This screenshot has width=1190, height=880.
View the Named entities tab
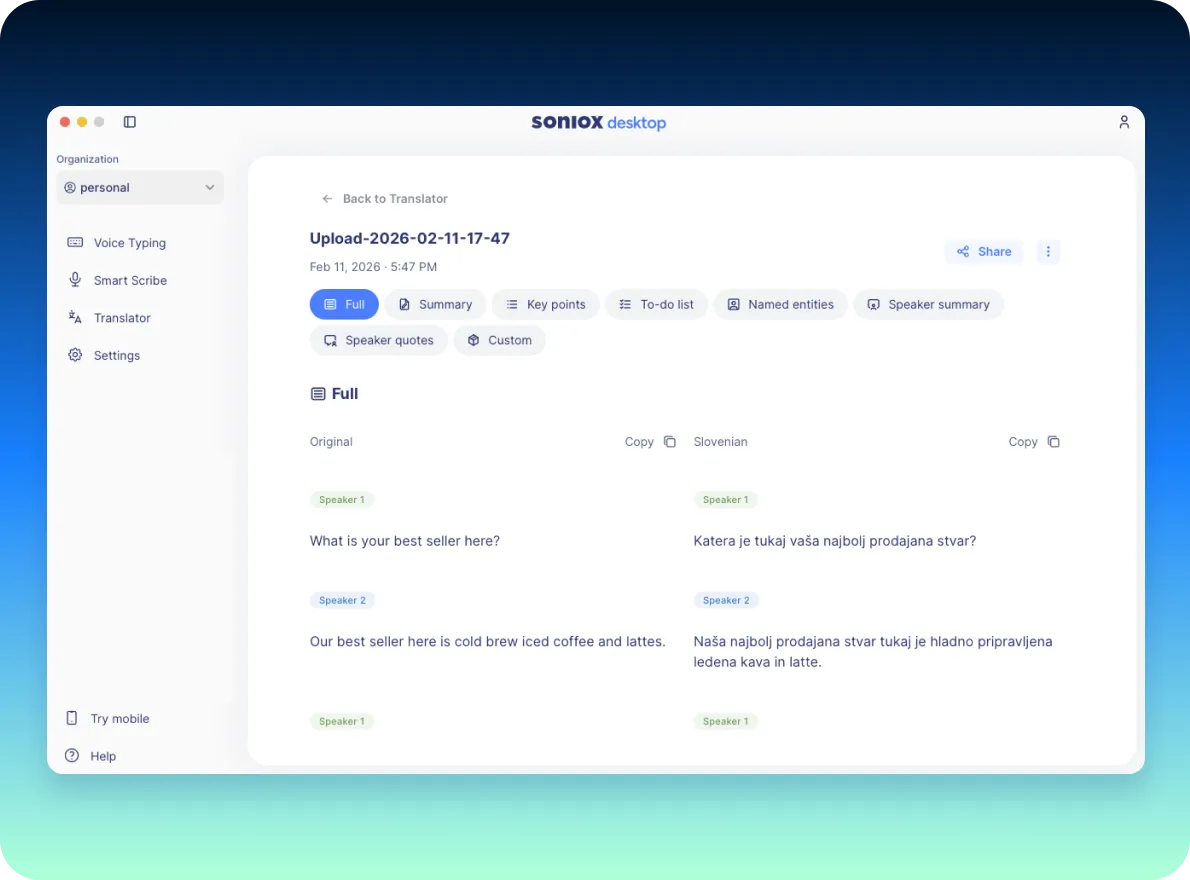click(x=780, y=305)
